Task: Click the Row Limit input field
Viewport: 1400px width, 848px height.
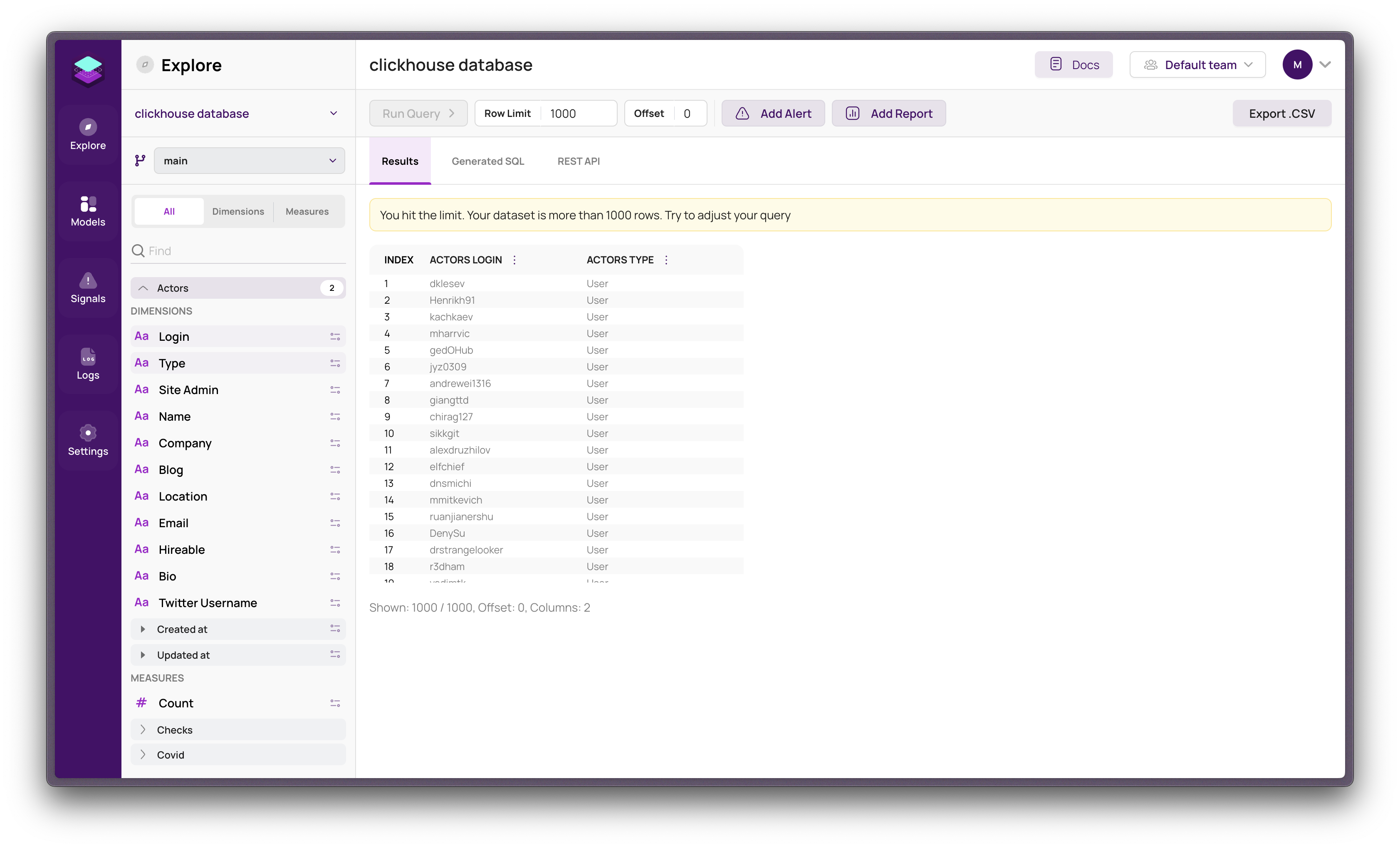Action: click(579, 114)
